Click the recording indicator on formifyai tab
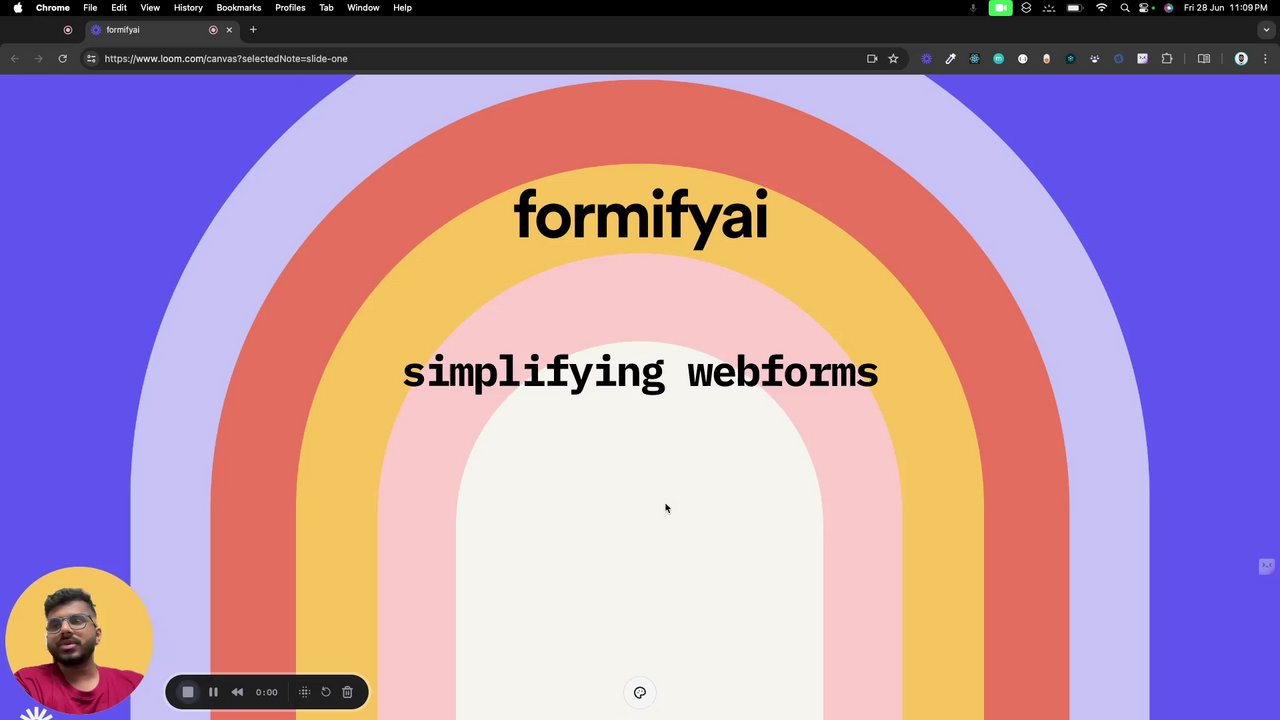Screen dimensions: 1280x720 213,30
